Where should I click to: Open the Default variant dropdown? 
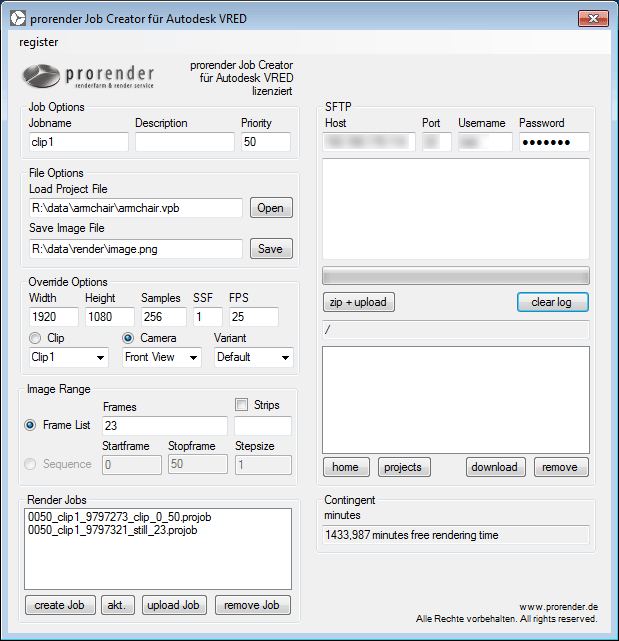pyautogui.click(x=253, y=357)
